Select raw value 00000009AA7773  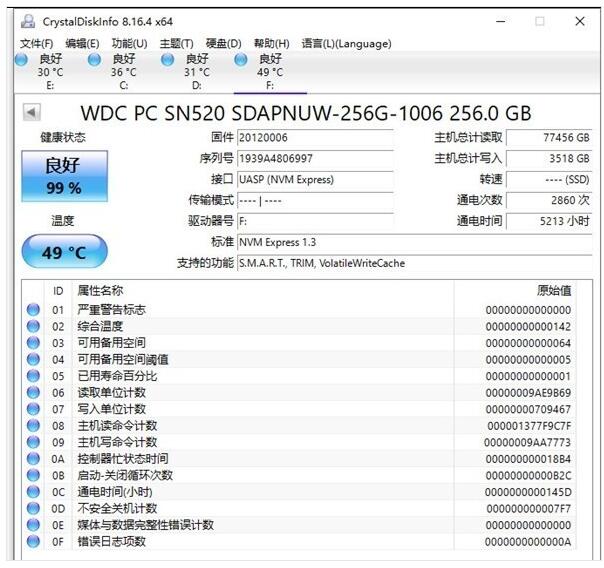coord(527,442)
